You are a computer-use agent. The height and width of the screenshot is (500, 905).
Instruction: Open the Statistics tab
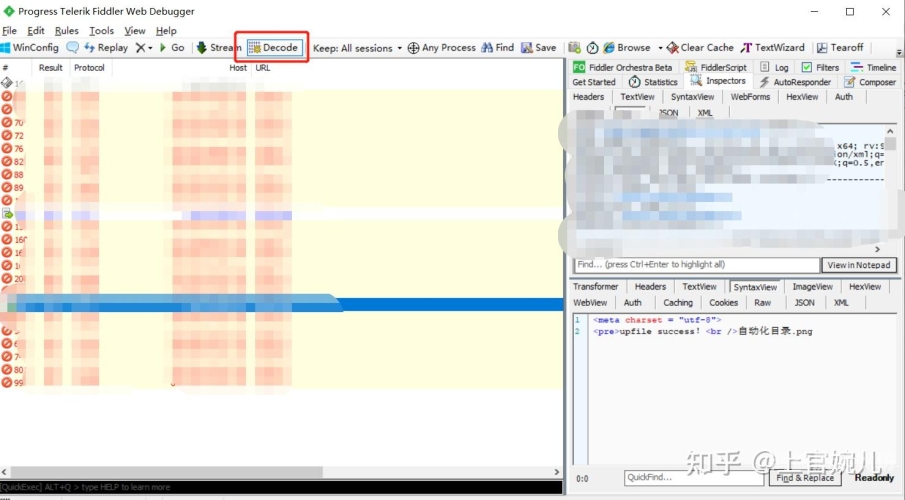point(653,82)
